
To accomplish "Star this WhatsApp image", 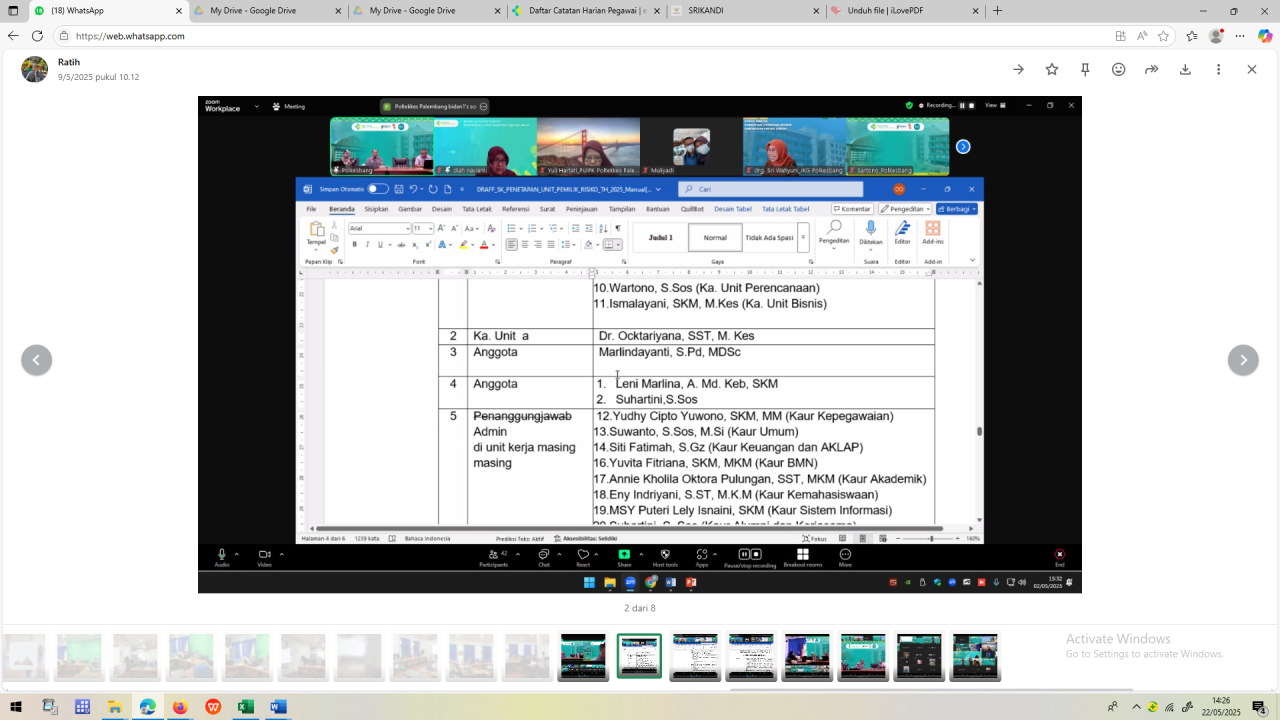I will coord(1052,69).
